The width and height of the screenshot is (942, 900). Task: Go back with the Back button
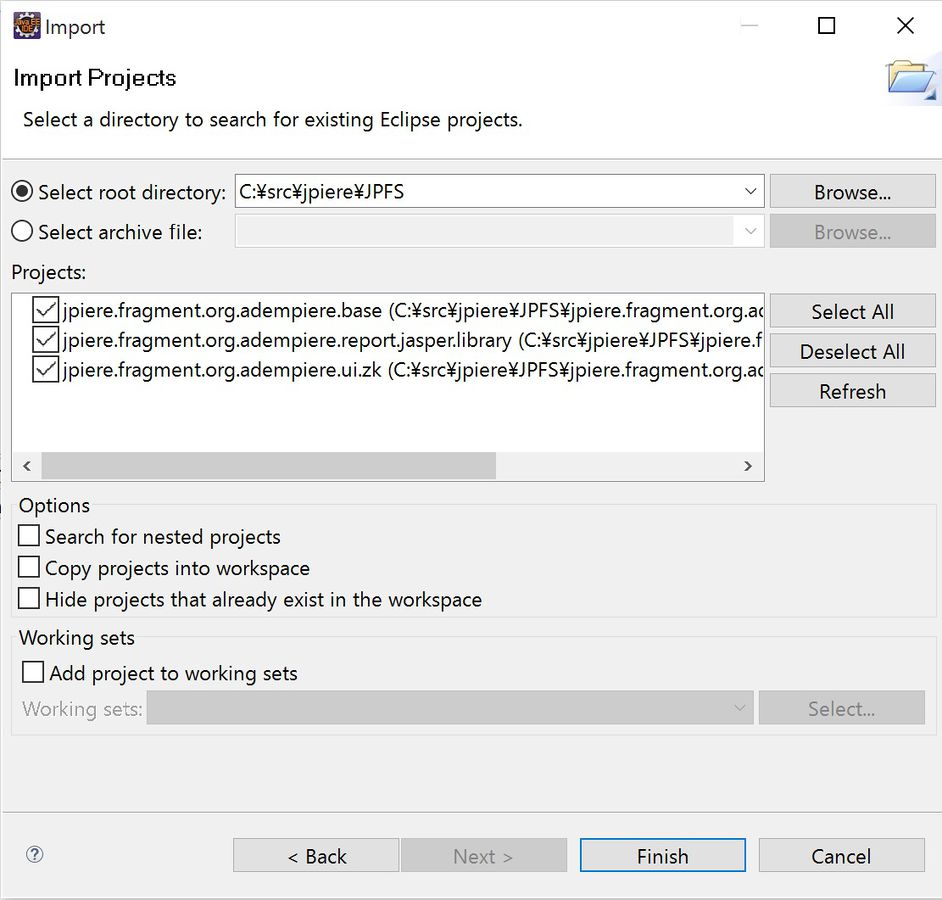click(x=316, y=856)
